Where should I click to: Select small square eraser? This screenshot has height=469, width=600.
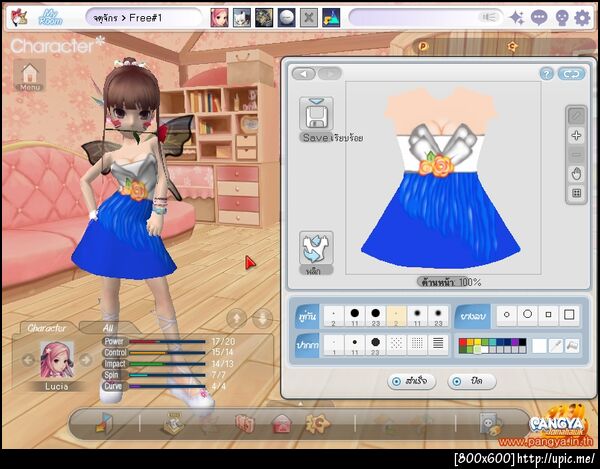point(548,315)
